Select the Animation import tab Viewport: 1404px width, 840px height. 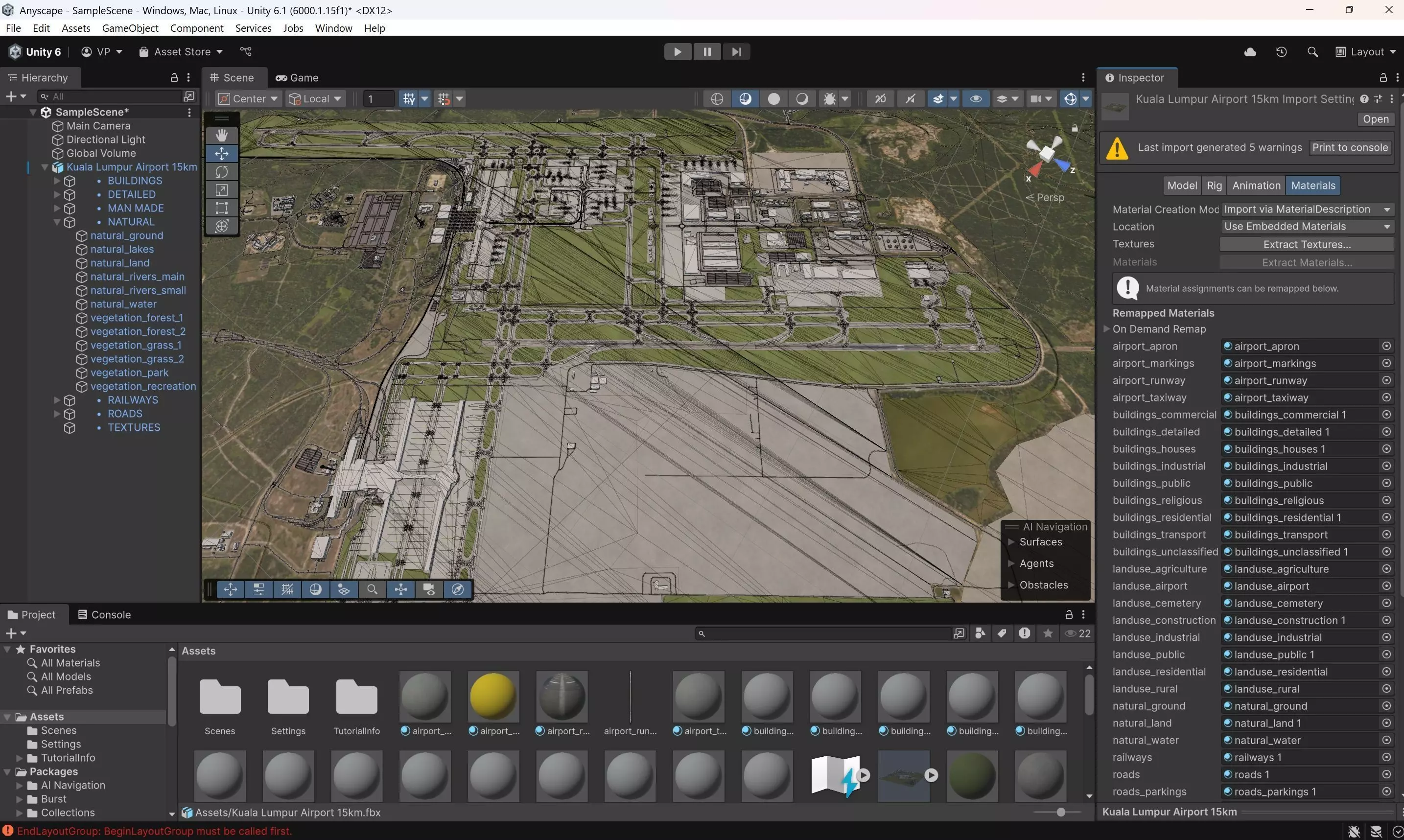pos(1256,186)
